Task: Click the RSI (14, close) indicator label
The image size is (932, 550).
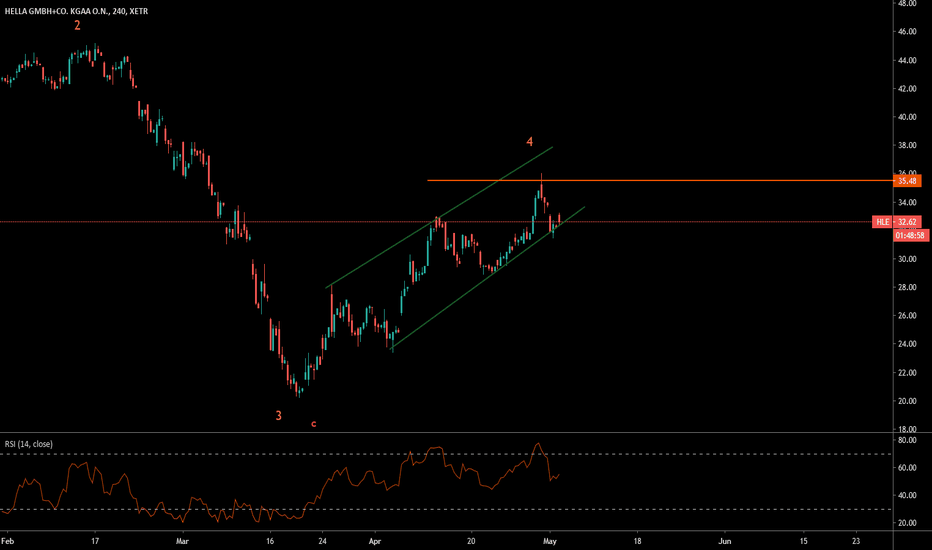Action: [29, 444]
